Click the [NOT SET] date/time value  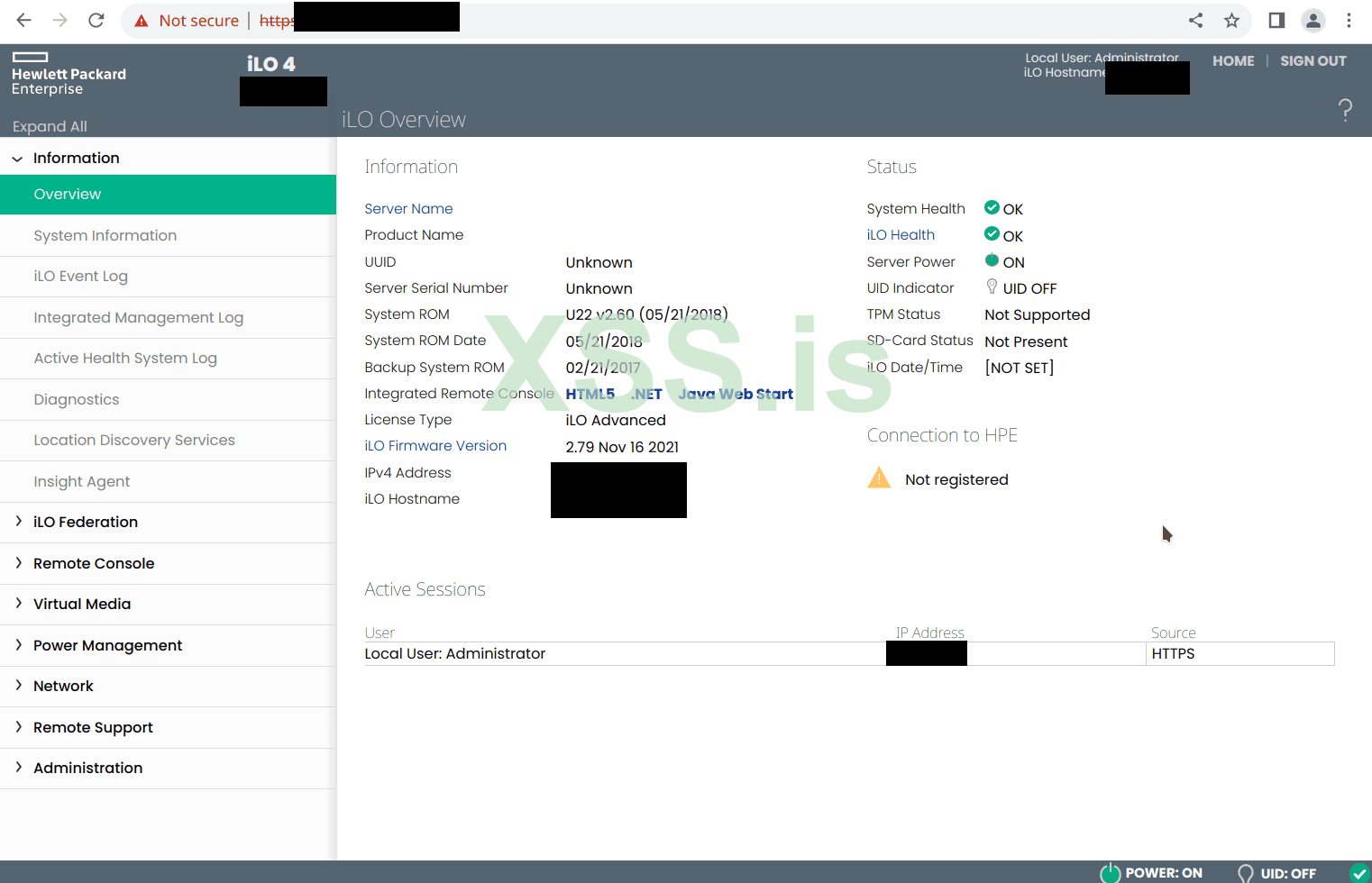coord(1020,368)
